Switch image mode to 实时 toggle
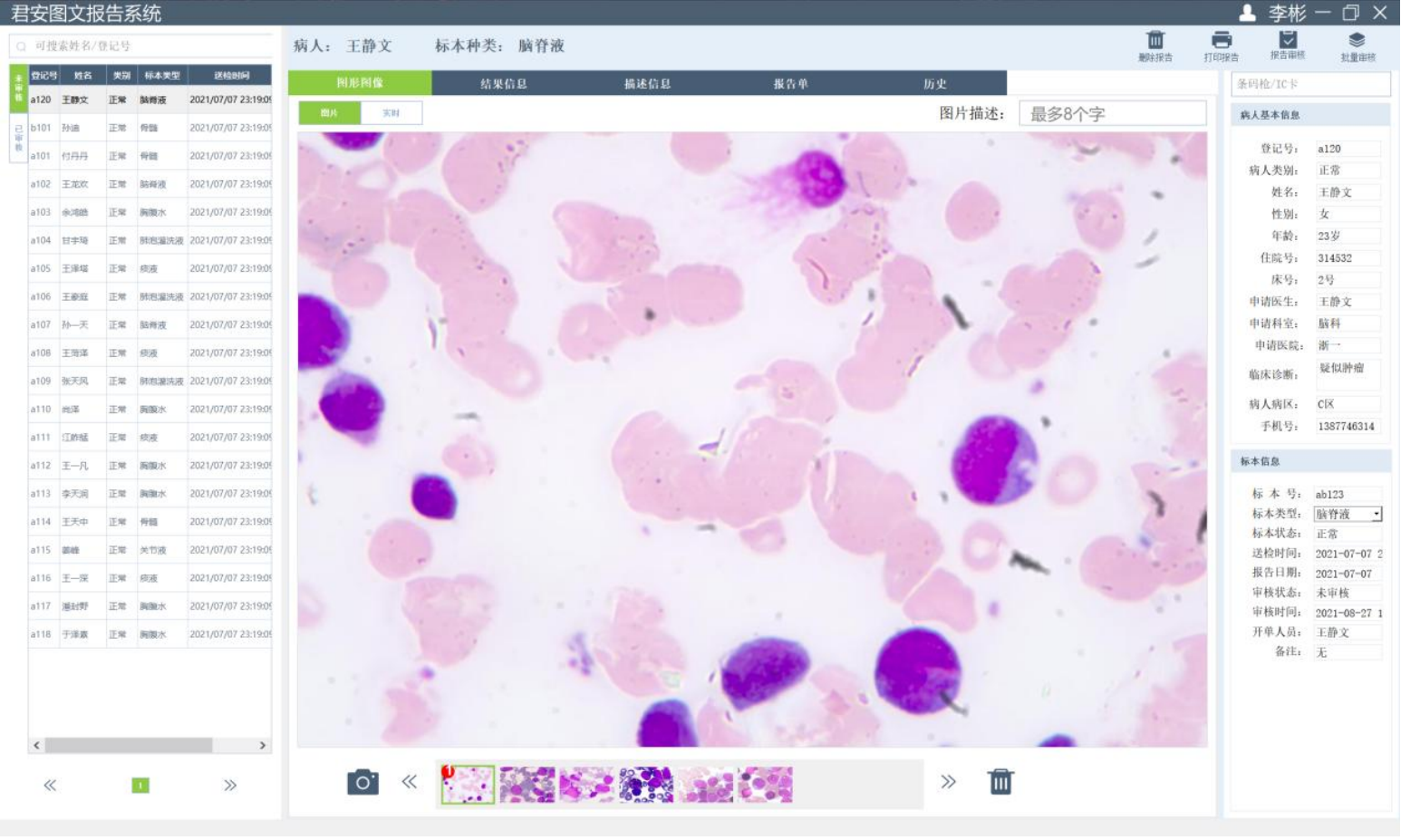Image resolution: width=1401 pixels, height=840 pixels. pyautogui.click(x=391, y=112)
